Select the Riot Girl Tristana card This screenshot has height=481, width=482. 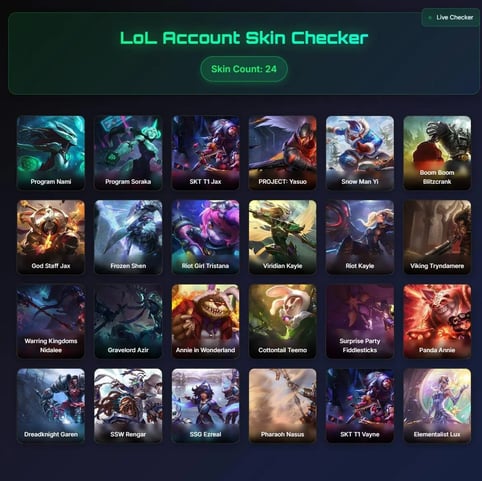tap(205, 237)
